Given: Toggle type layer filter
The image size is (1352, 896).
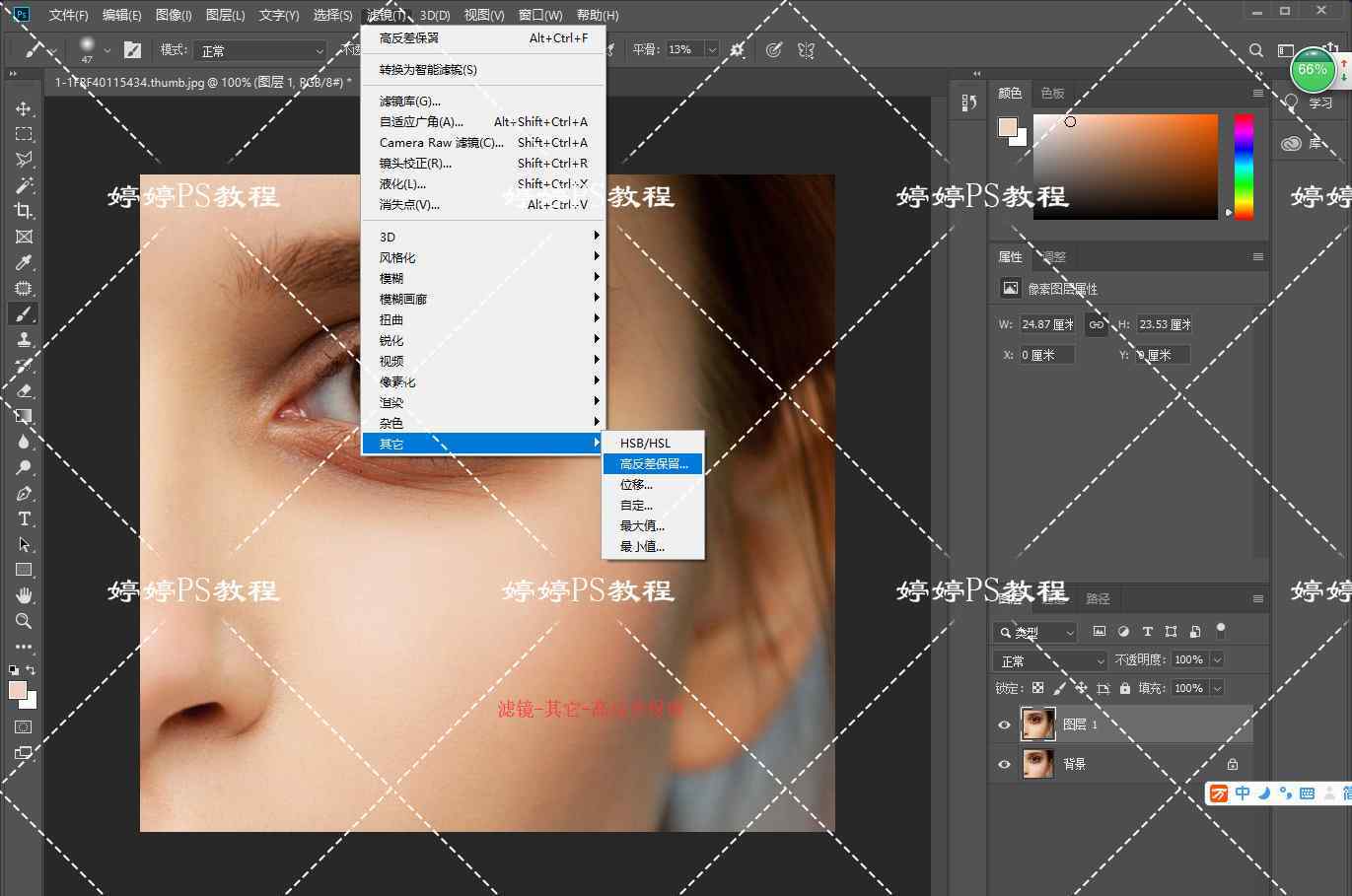Looking at the screenshot, I should point(1147,632).
